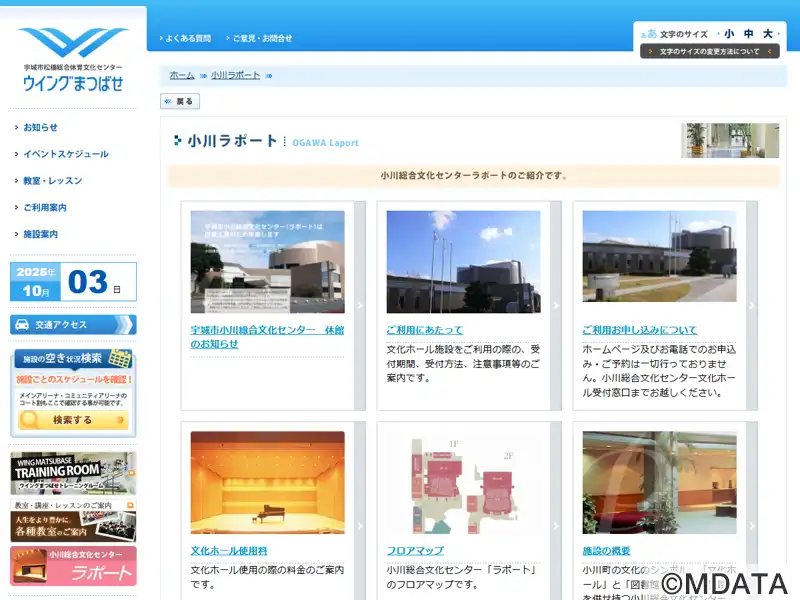Click the 戻る back button
The image size is (800, 600).
coord(180,101)
